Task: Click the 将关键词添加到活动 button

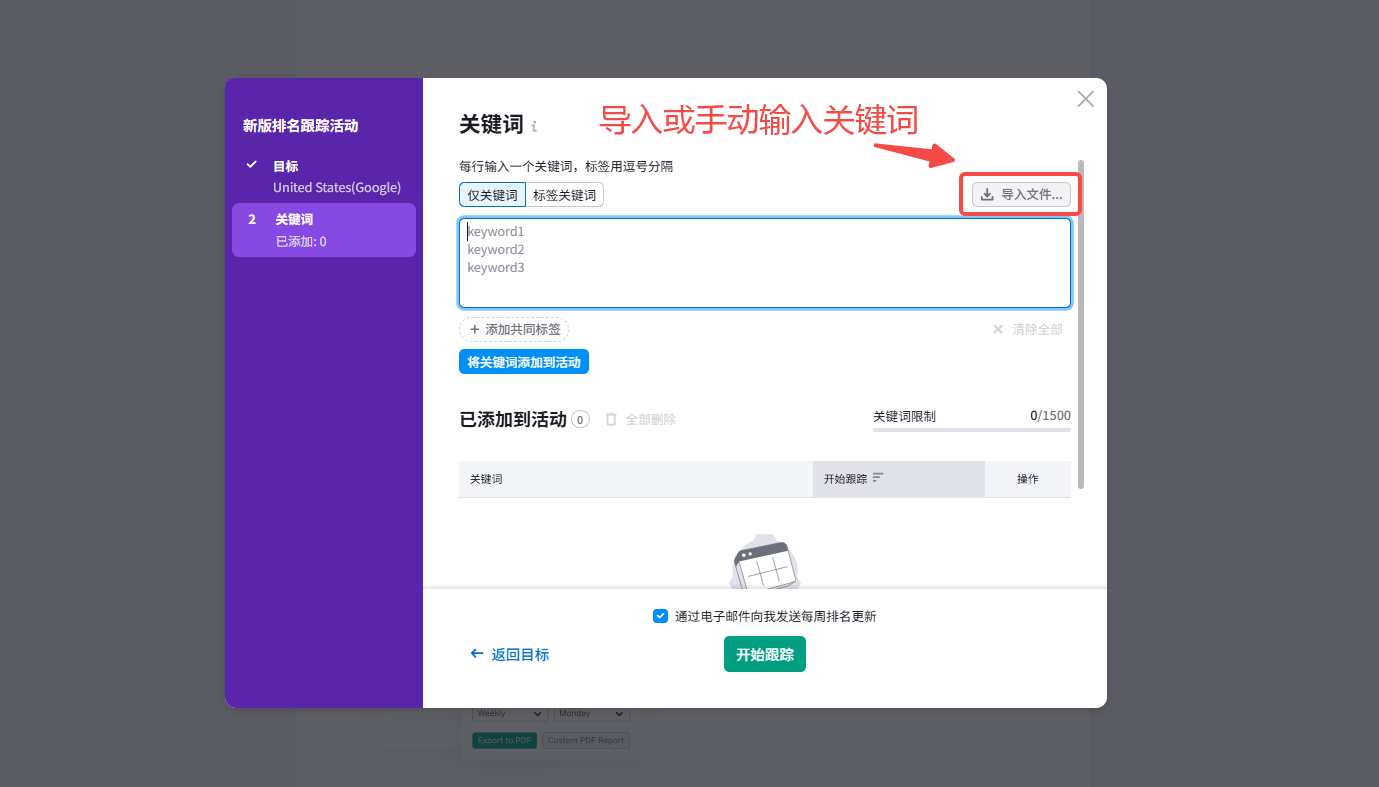Action: click(x=523, y=361)
